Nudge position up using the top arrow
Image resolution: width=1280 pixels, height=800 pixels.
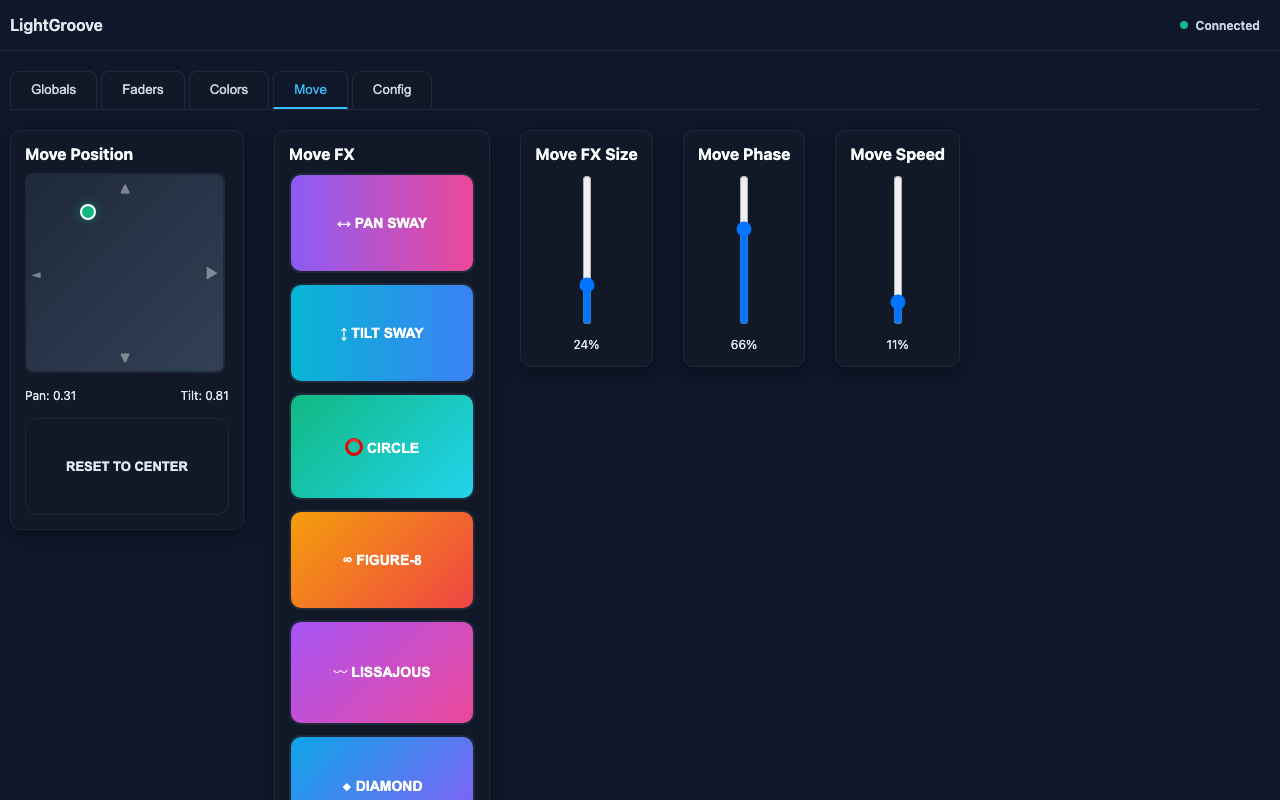click(124, 188)
